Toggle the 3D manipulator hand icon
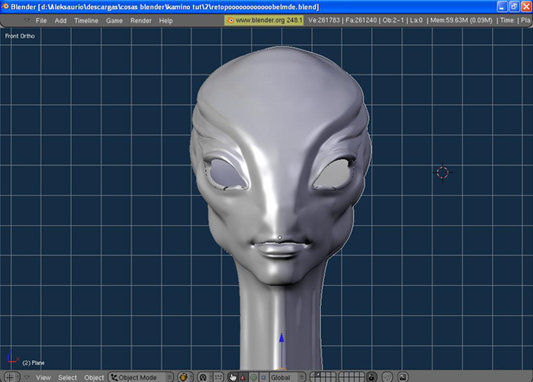533x382 pixels. coord(233,377)
